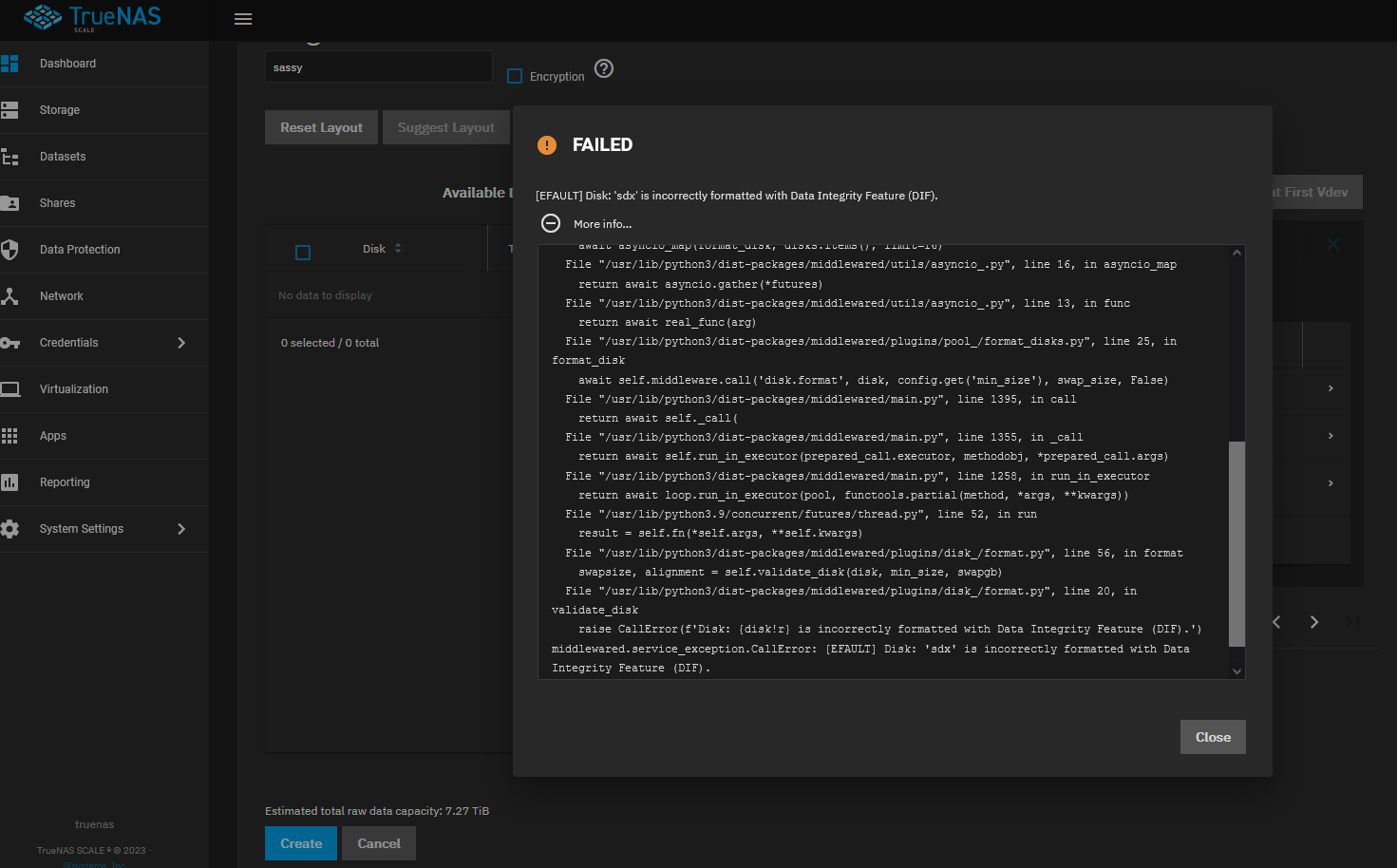Viewport: 1397px width, 868px height.
Task: Open Reporting menu item
Action: click(104, 482)
